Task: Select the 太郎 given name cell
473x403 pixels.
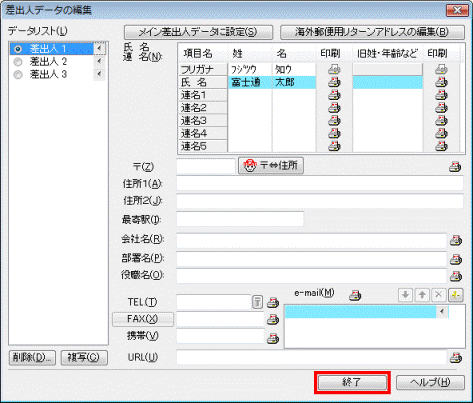Action: (x=294, y=82)
